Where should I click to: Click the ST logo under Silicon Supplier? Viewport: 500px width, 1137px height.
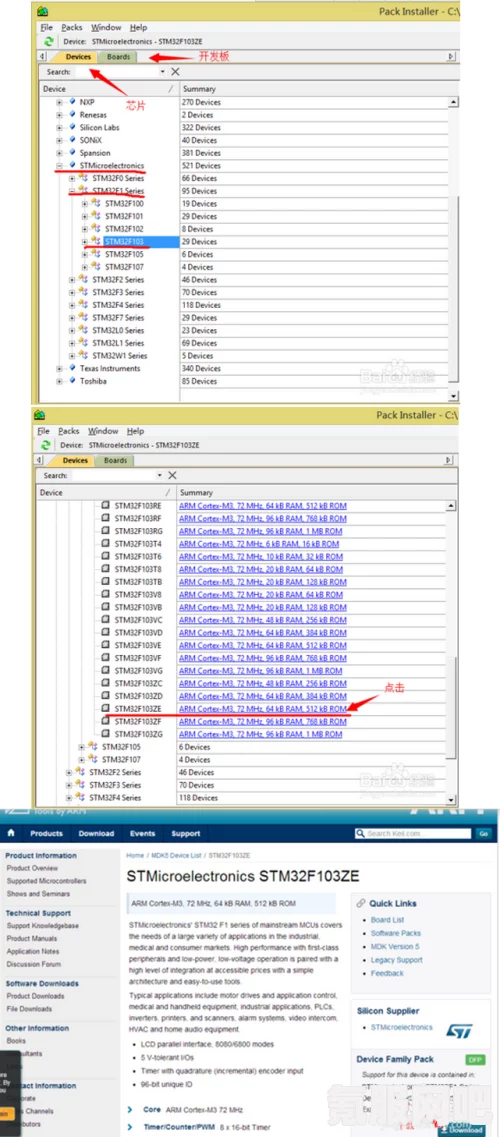click(x=459, y=1030)
